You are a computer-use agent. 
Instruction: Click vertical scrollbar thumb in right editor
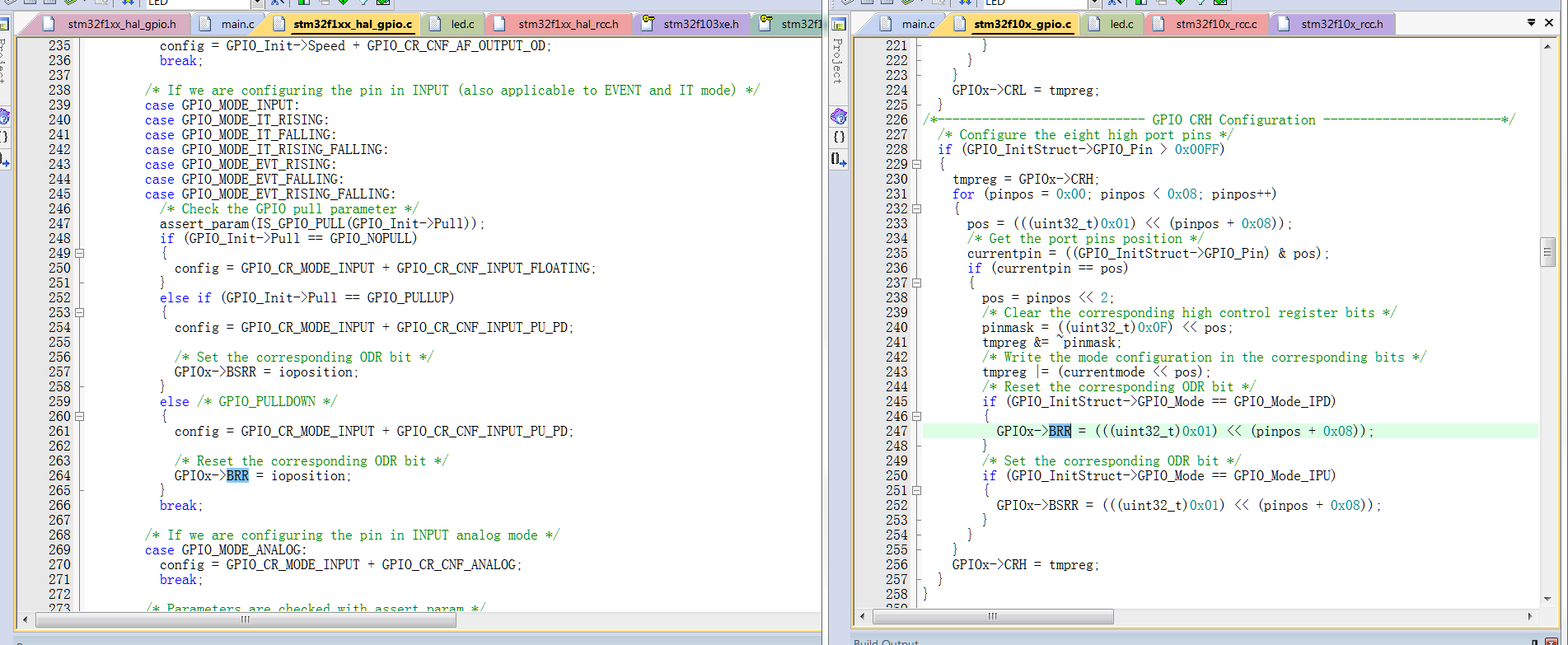coord(1547,252)
